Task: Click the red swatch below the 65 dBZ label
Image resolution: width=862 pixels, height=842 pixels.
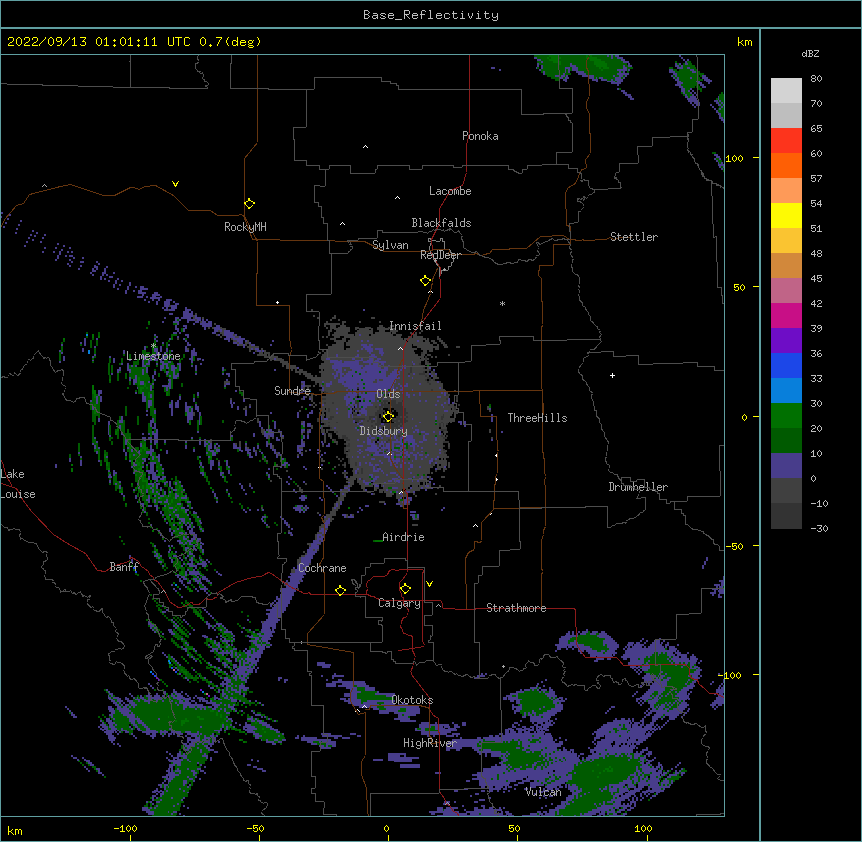Action: (x=786, y=141)
